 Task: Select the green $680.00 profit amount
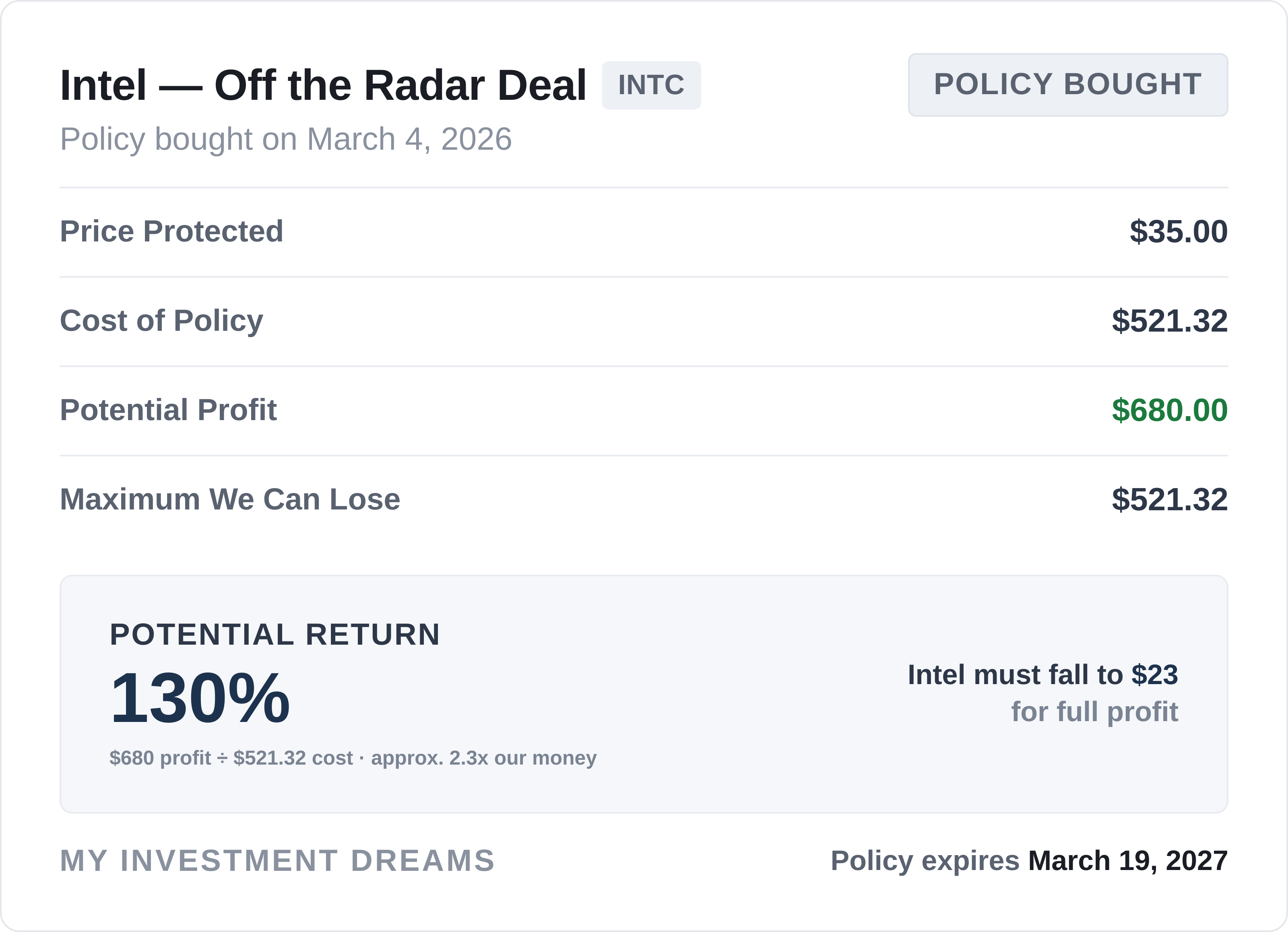tap(1169, 410)
